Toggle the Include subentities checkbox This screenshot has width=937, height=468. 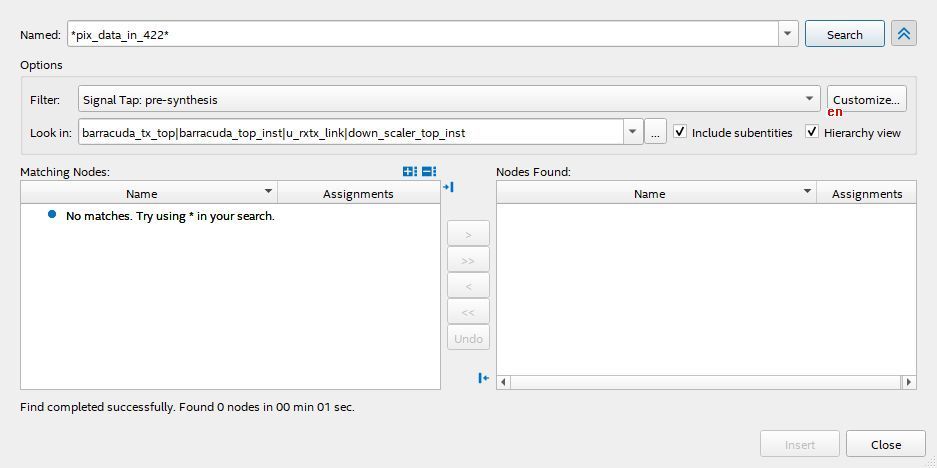click(680, 132)
